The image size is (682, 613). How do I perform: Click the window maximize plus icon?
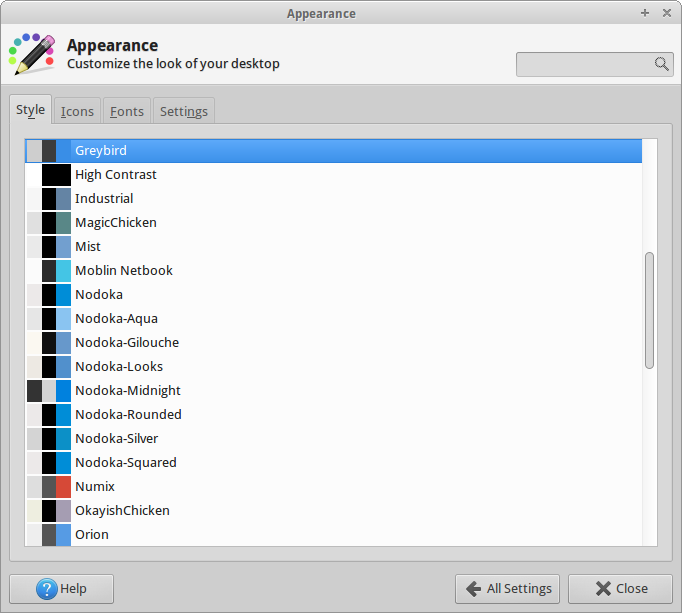point(645,13)
